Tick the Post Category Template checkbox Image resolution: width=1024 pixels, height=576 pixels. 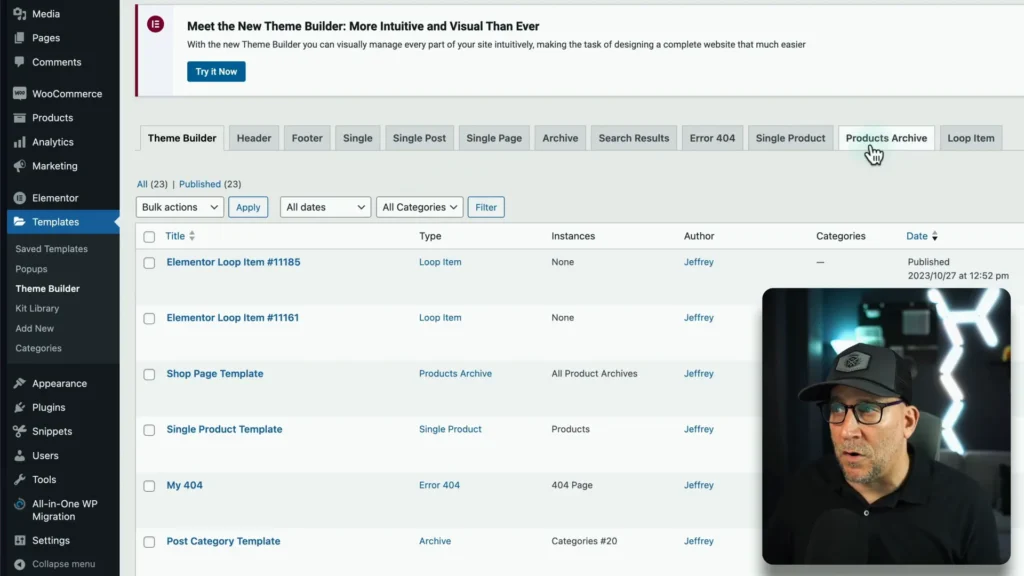point(149,541)
